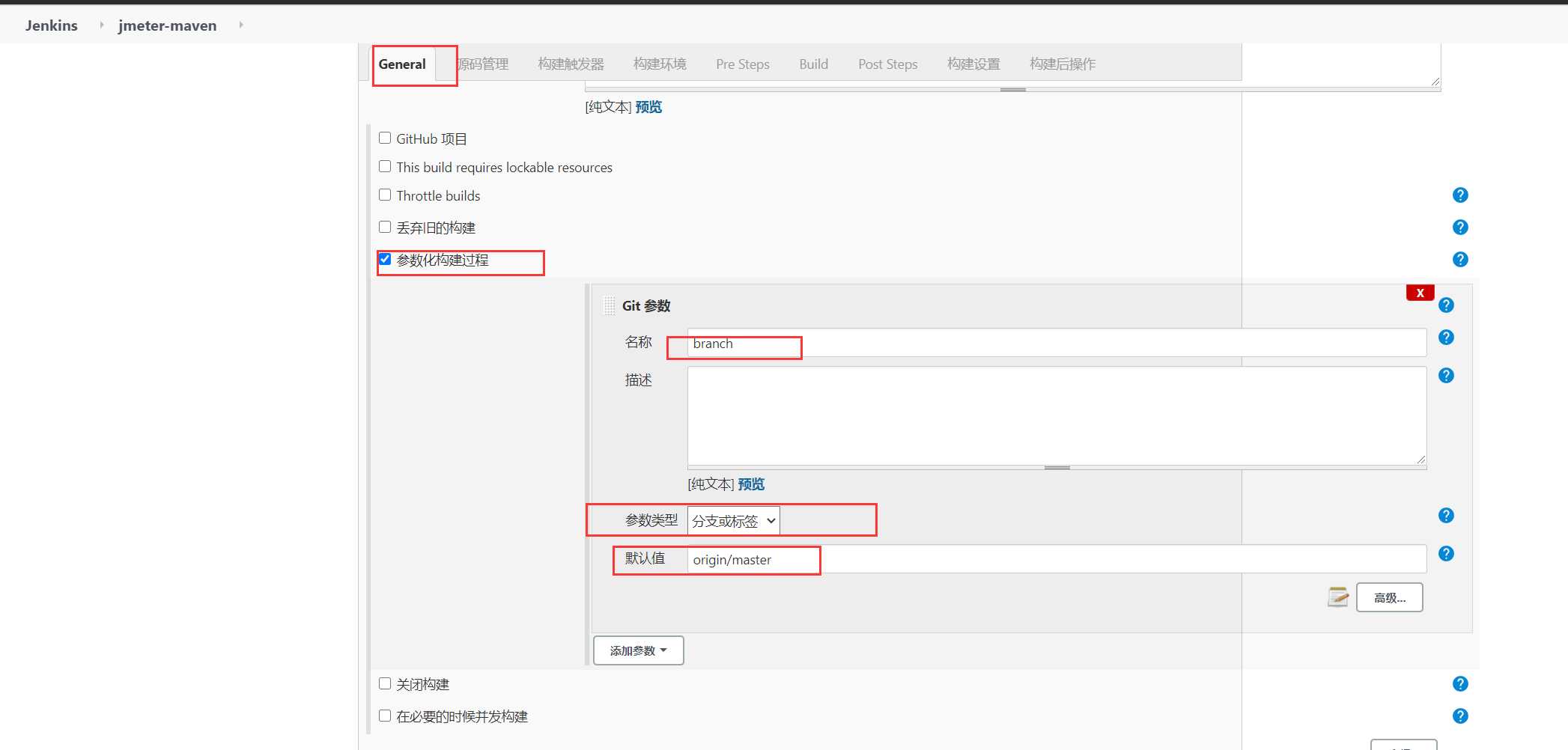Image resolution: width=1568 pixels, height=750 pixels.
Task: Grab the Git 参数 drag handle
Action: pos(609,305)
